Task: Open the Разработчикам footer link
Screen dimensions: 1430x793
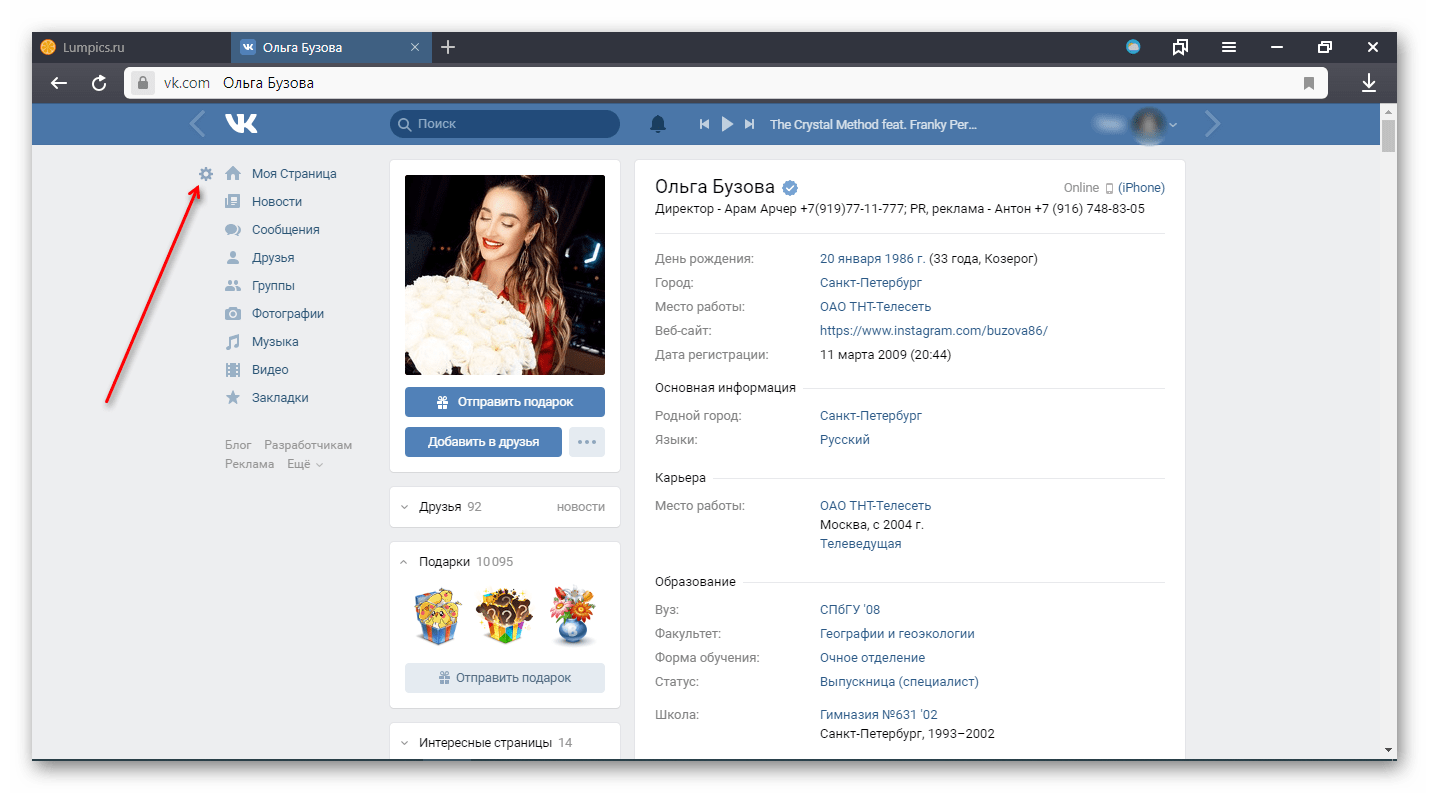Action: 308,445
